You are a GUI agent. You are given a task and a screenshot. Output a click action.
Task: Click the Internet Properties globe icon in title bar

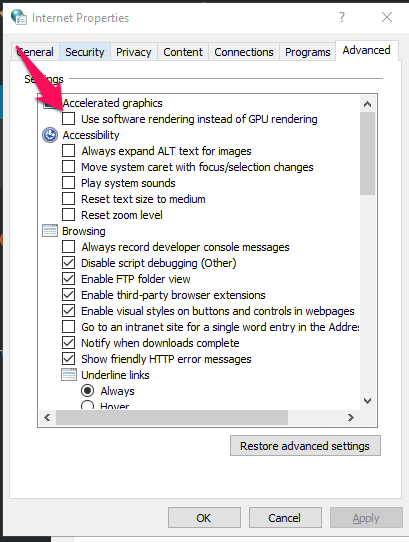18,17
